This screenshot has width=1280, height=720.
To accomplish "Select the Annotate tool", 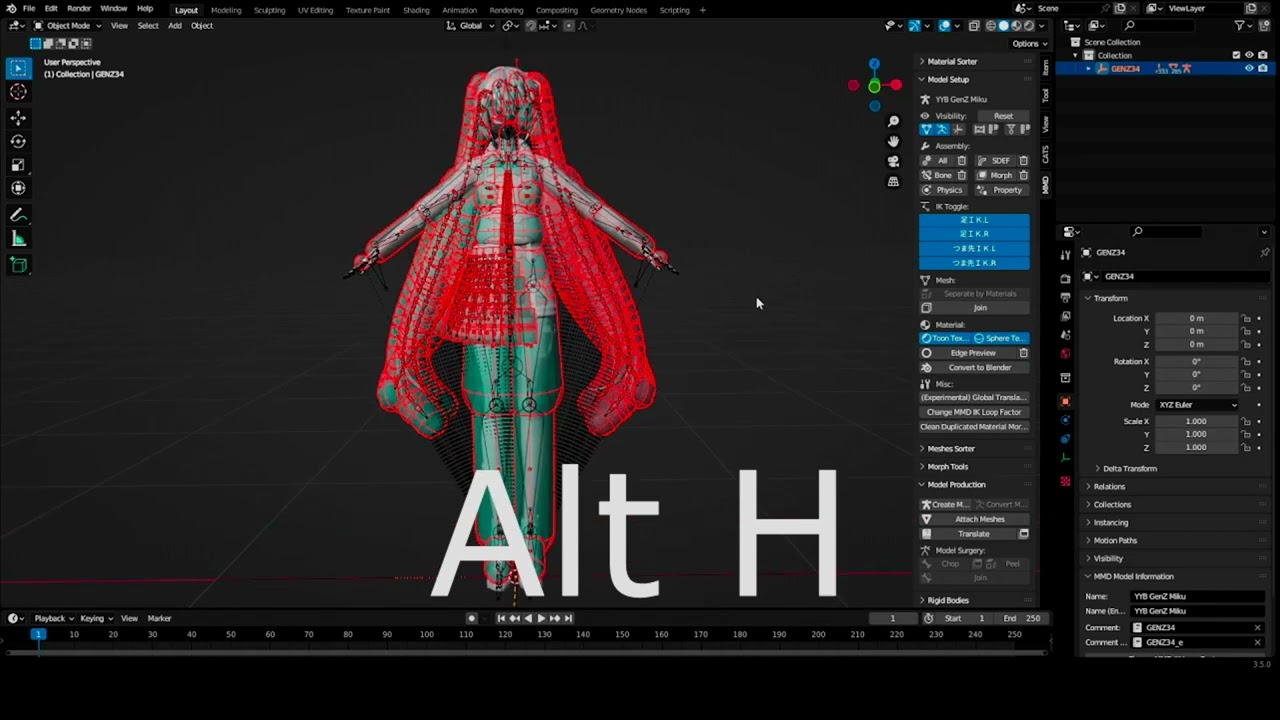I will (x=18, y=215).
